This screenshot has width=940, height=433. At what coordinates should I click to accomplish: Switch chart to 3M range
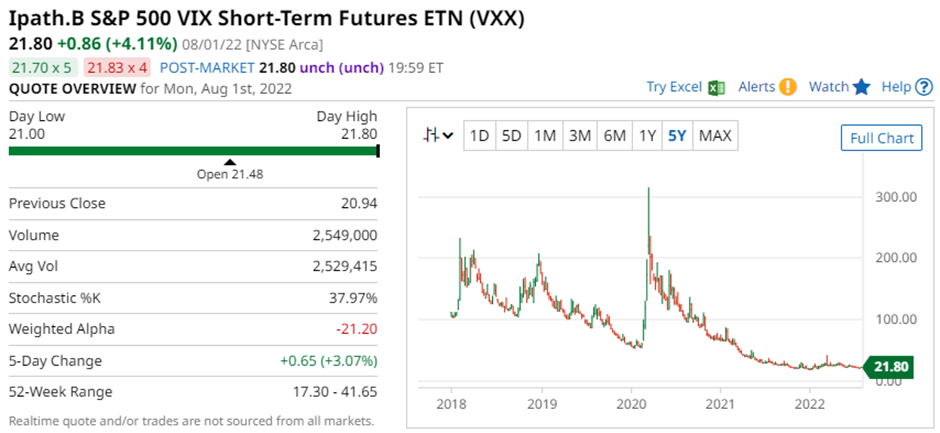pos(579,136)
